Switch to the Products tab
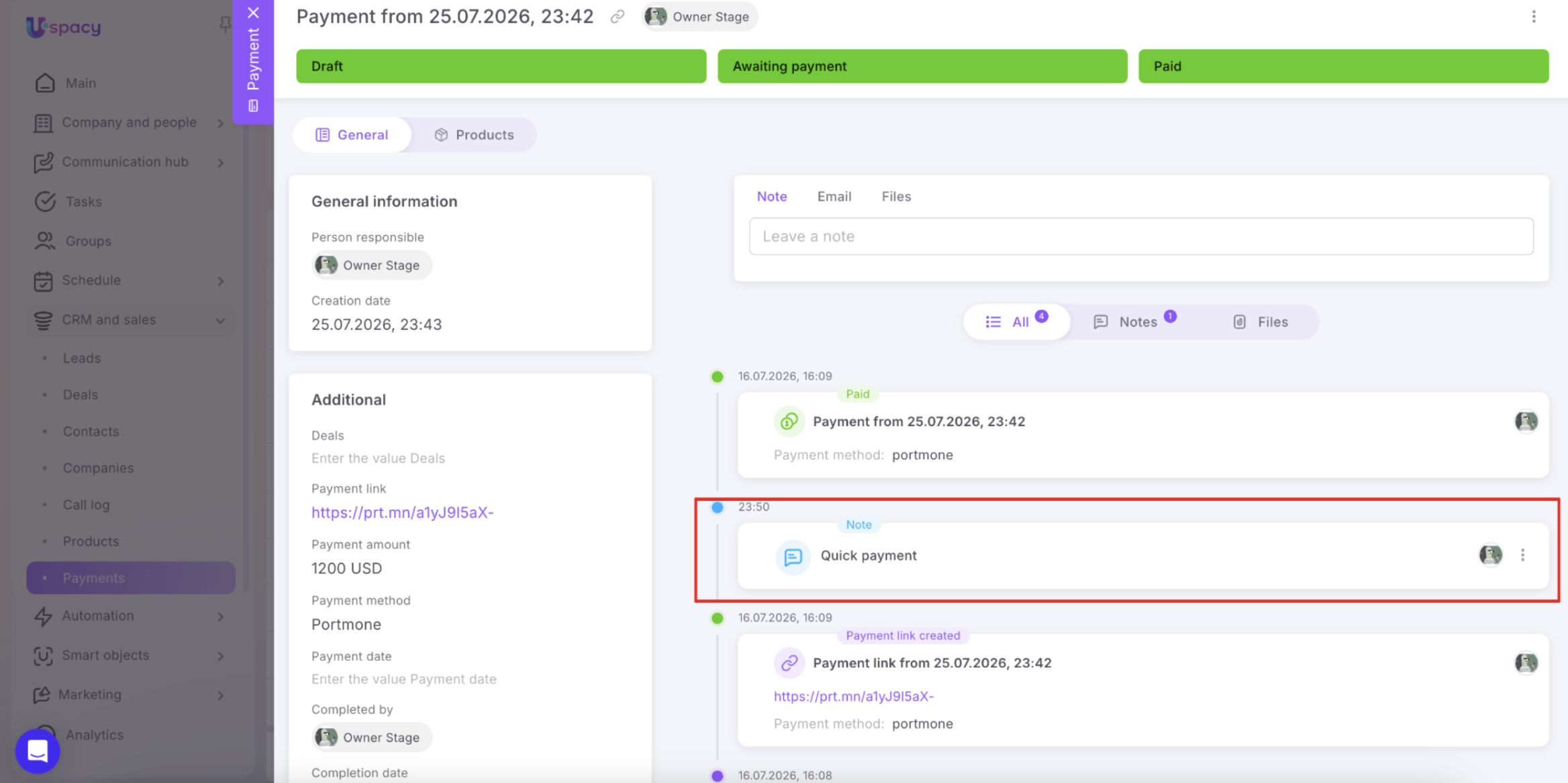This screenshot has height=783, width=1568. point(474,135)
